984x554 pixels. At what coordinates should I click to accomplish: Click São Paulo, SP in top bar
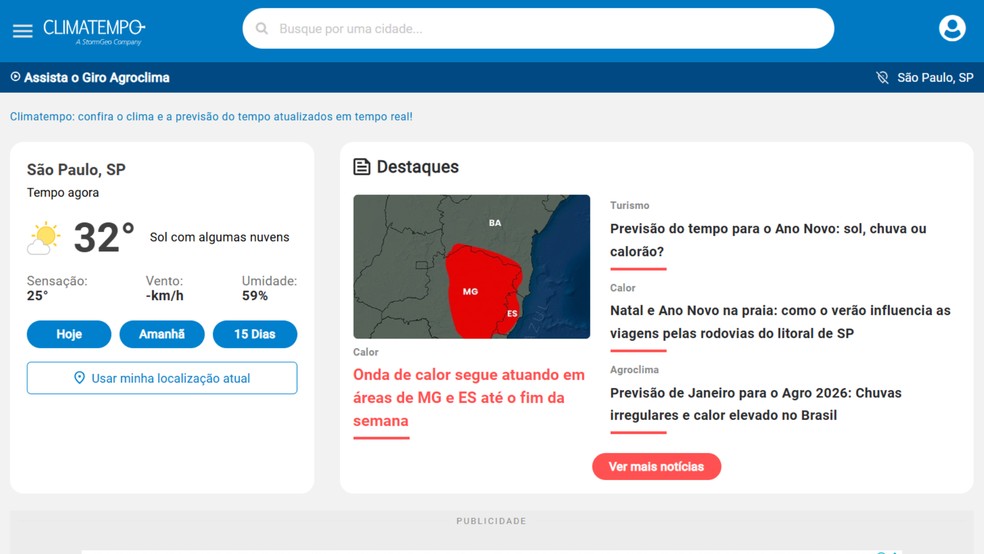tap(935, 78)
